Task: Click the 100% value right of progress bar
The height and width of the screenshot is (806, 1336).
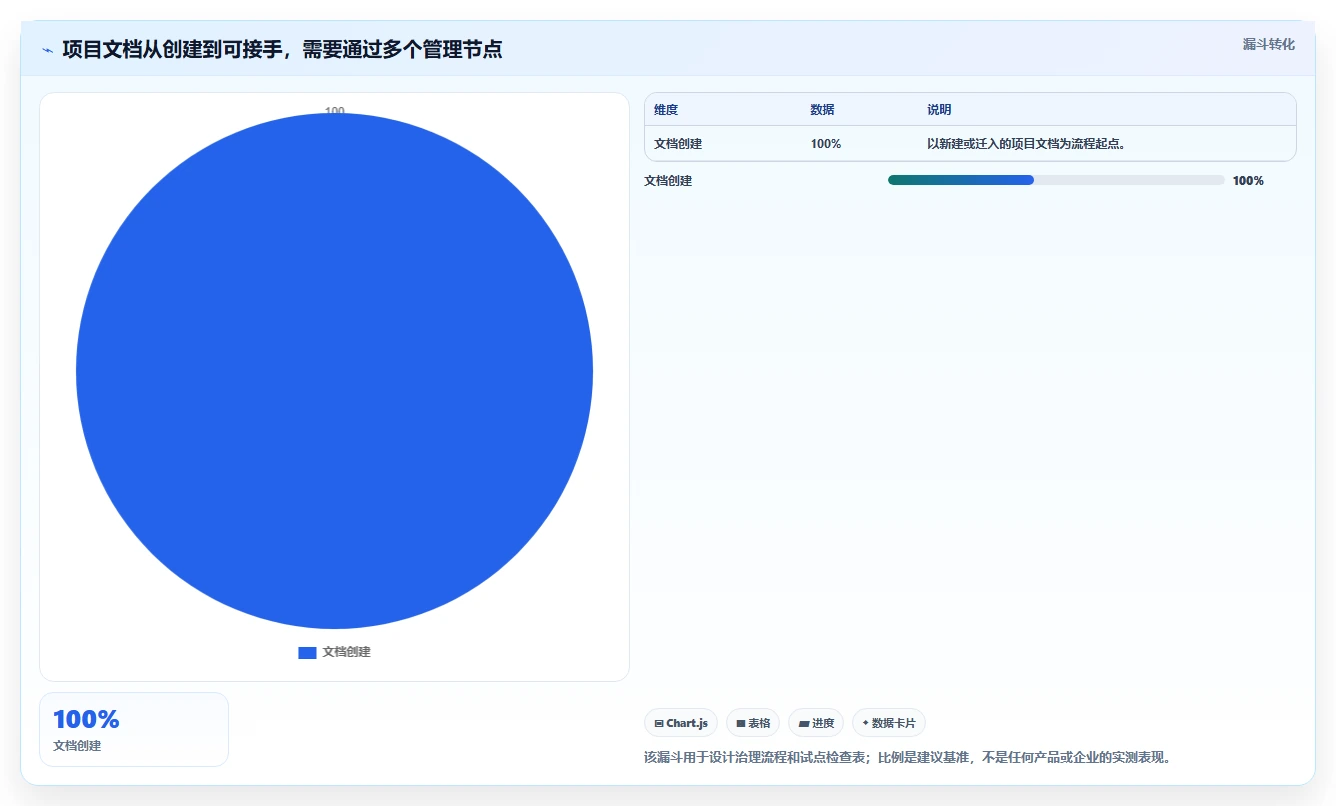Action: tap(1248, 181)
